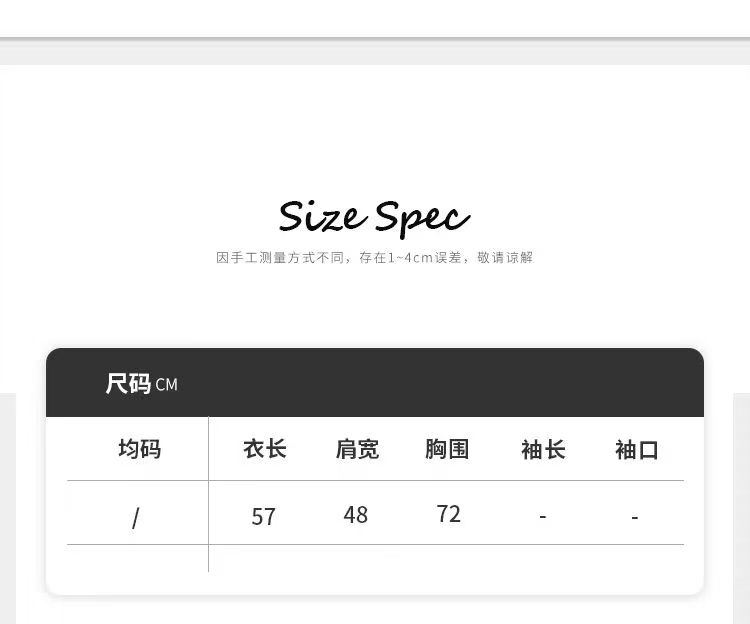The image size is (750, 624).
Task: Click the 57 value under 衣长
Action: (x=264, y=517)
